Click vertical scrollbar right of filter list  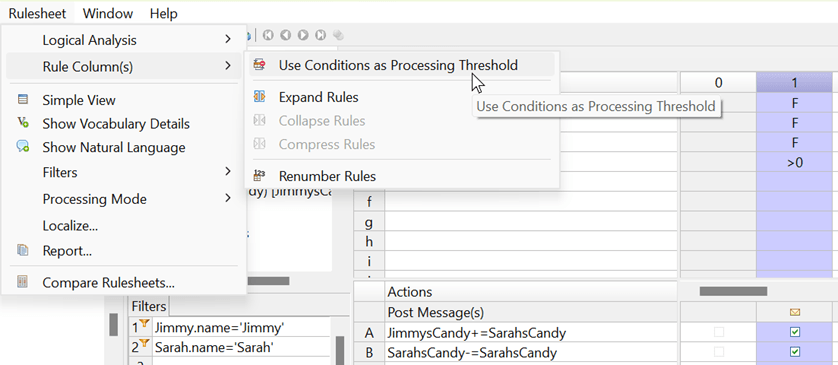[340, 350]
